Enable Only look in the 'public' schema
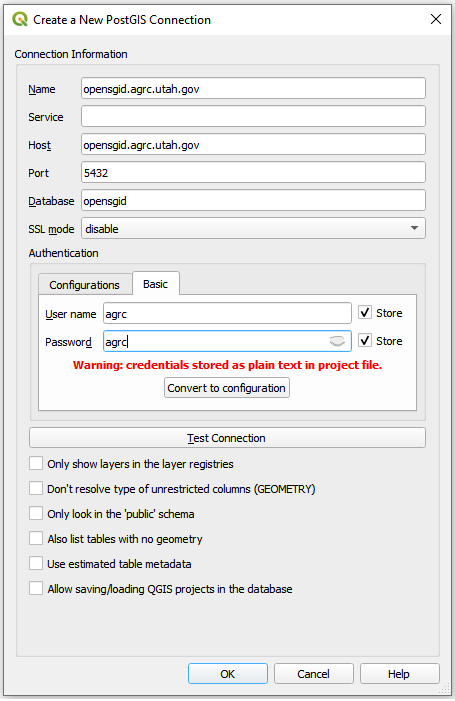 point(36,513)
